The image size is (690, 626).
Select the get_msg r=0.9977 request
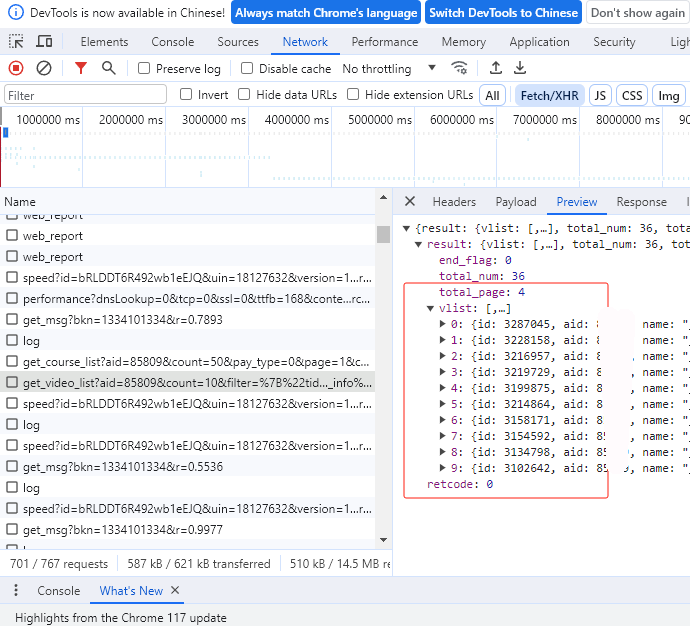coord(187,529)
